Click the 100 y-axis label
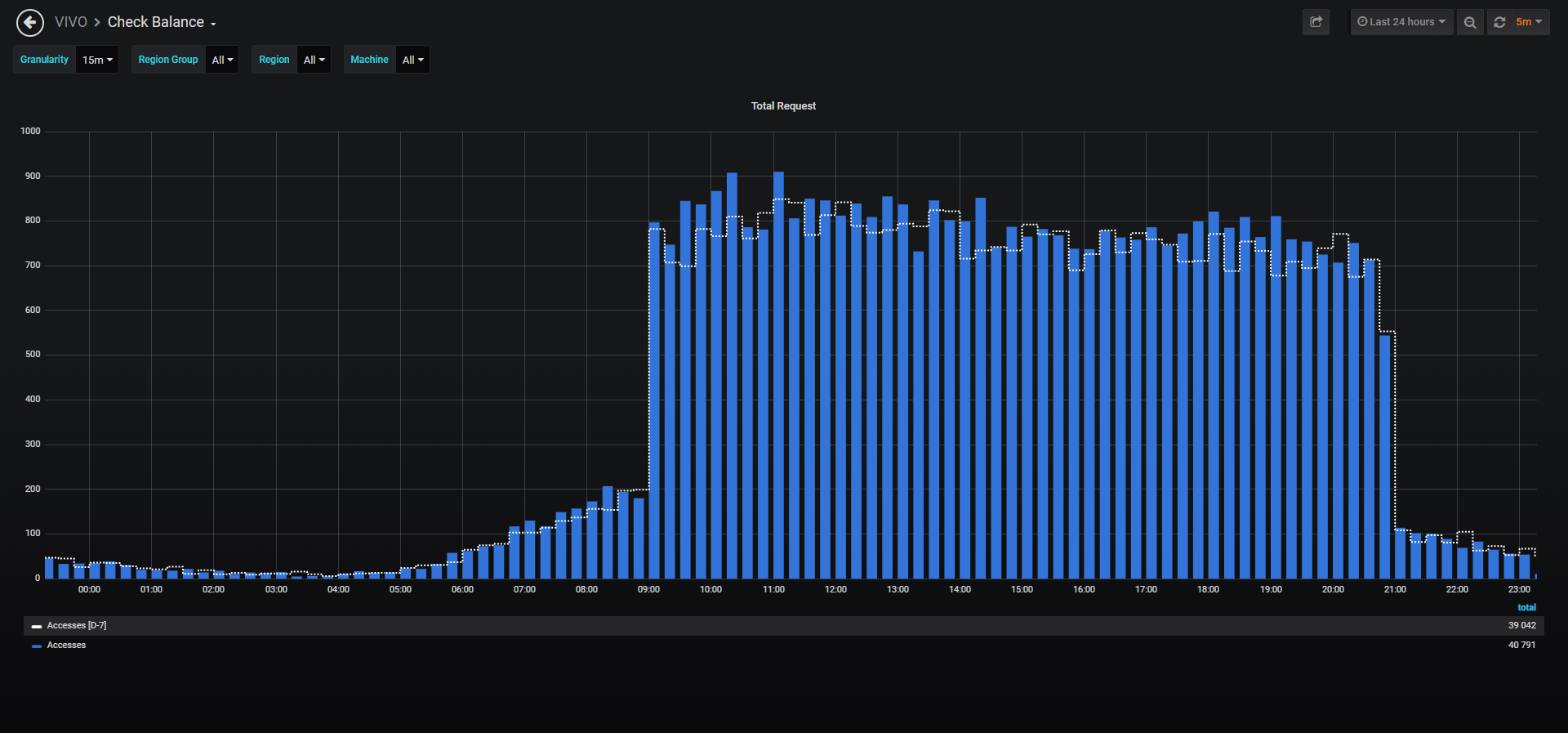 33,534
